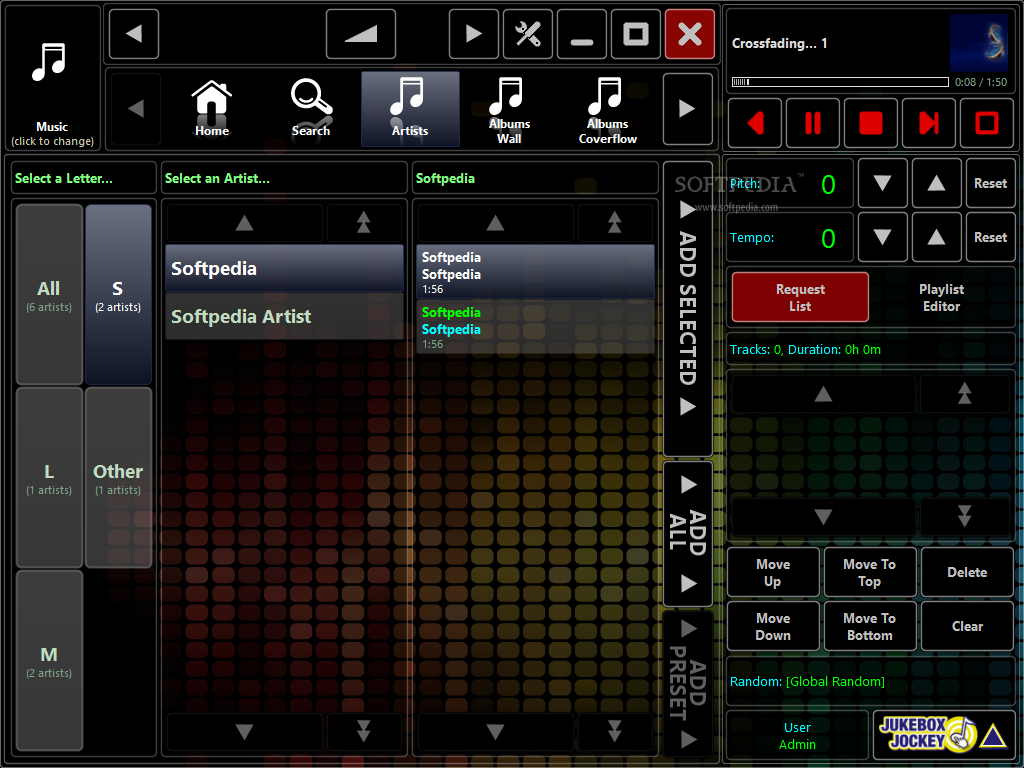Click ADD PRESET vertical button

click(x=688, y=683)
